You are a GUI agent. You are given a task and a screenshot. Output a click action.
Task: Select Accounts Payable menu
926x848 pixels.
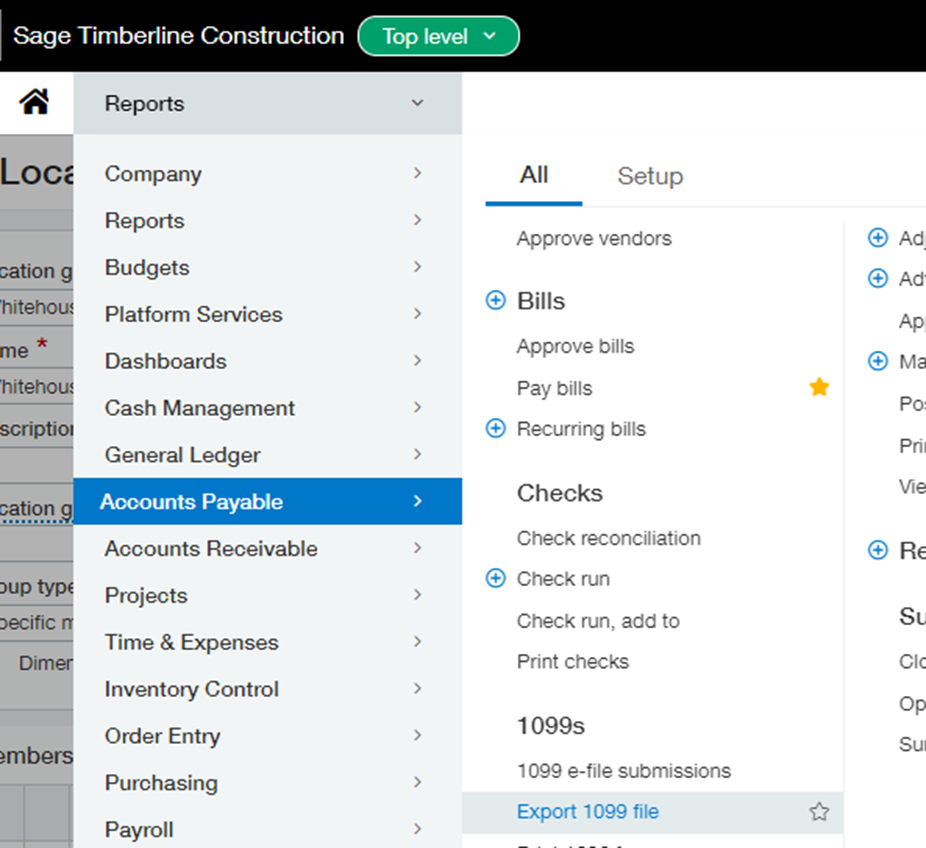pos(268,501)
